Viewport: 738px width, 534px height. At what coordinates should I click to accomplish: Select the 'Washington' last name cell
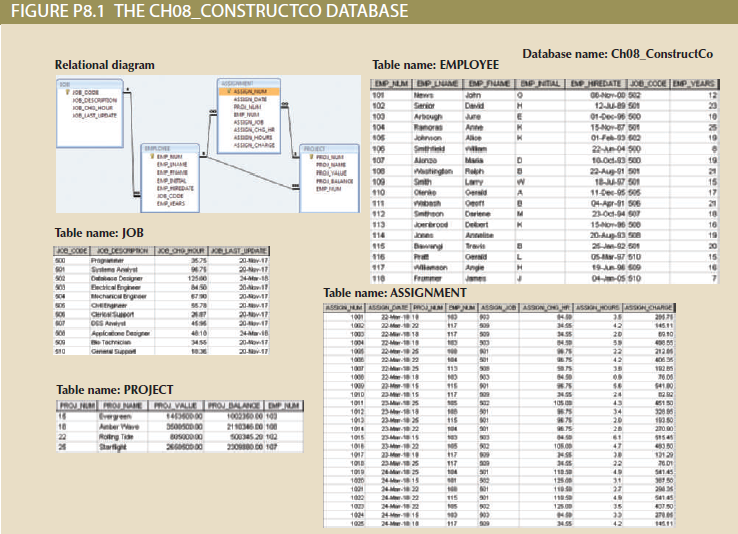438,171
